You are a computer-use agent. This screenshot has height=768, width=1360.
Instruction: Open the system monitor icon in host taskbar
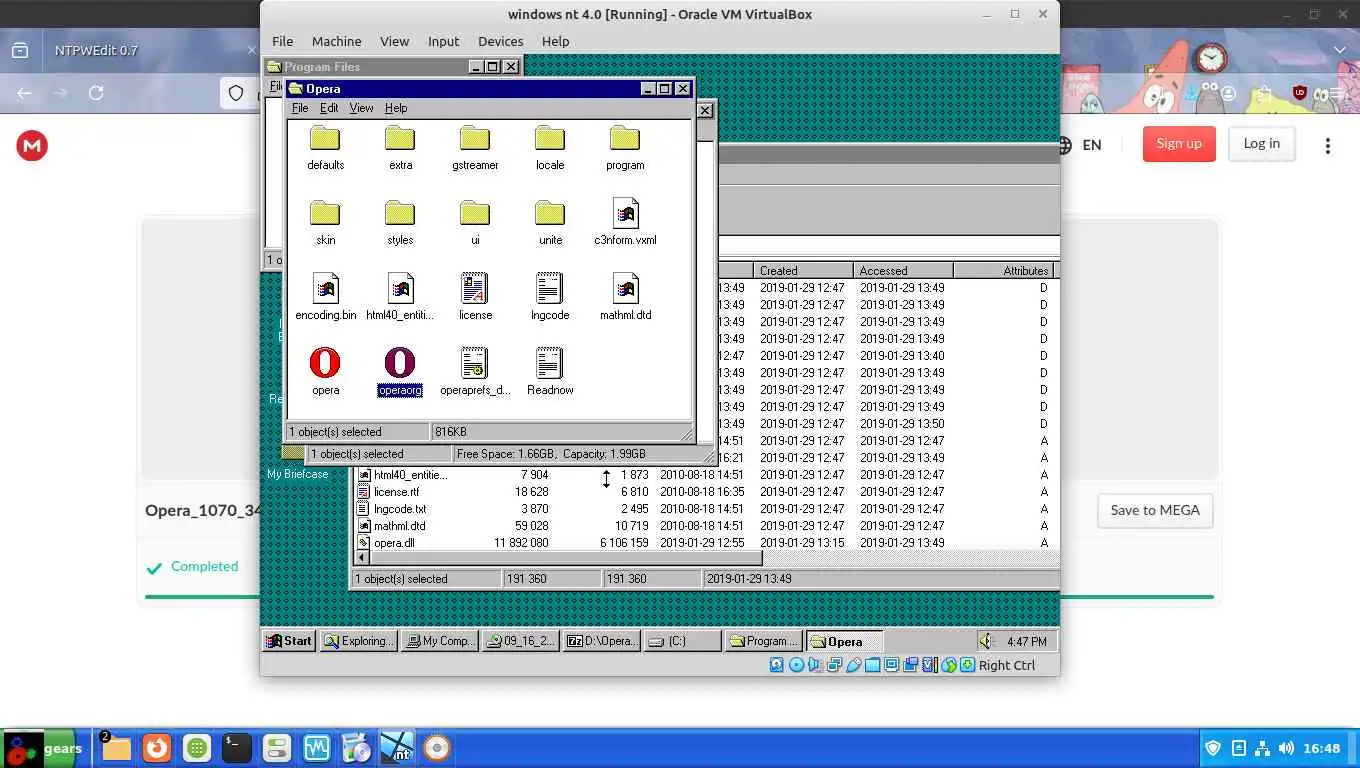click(317, 748)
